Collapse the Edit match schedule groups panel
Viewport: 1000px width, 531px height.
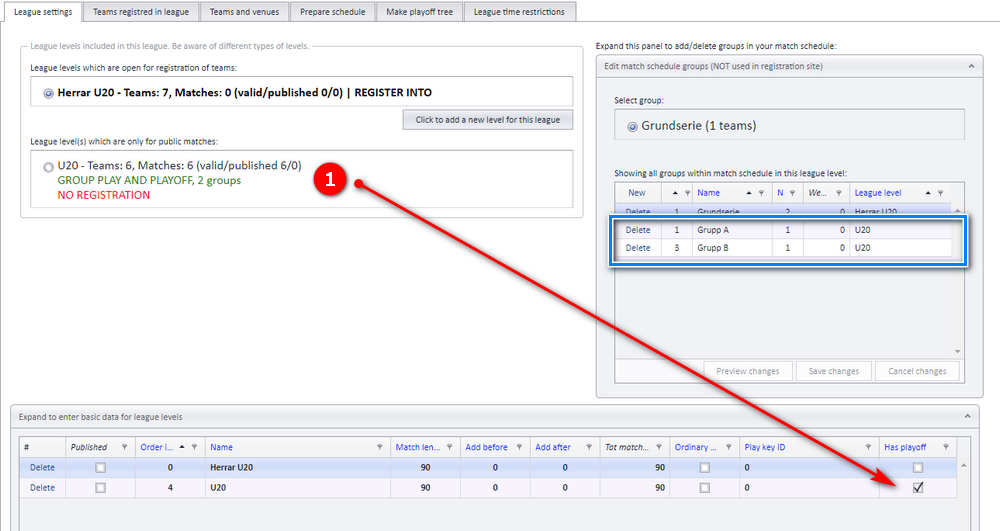click(971, 66)
